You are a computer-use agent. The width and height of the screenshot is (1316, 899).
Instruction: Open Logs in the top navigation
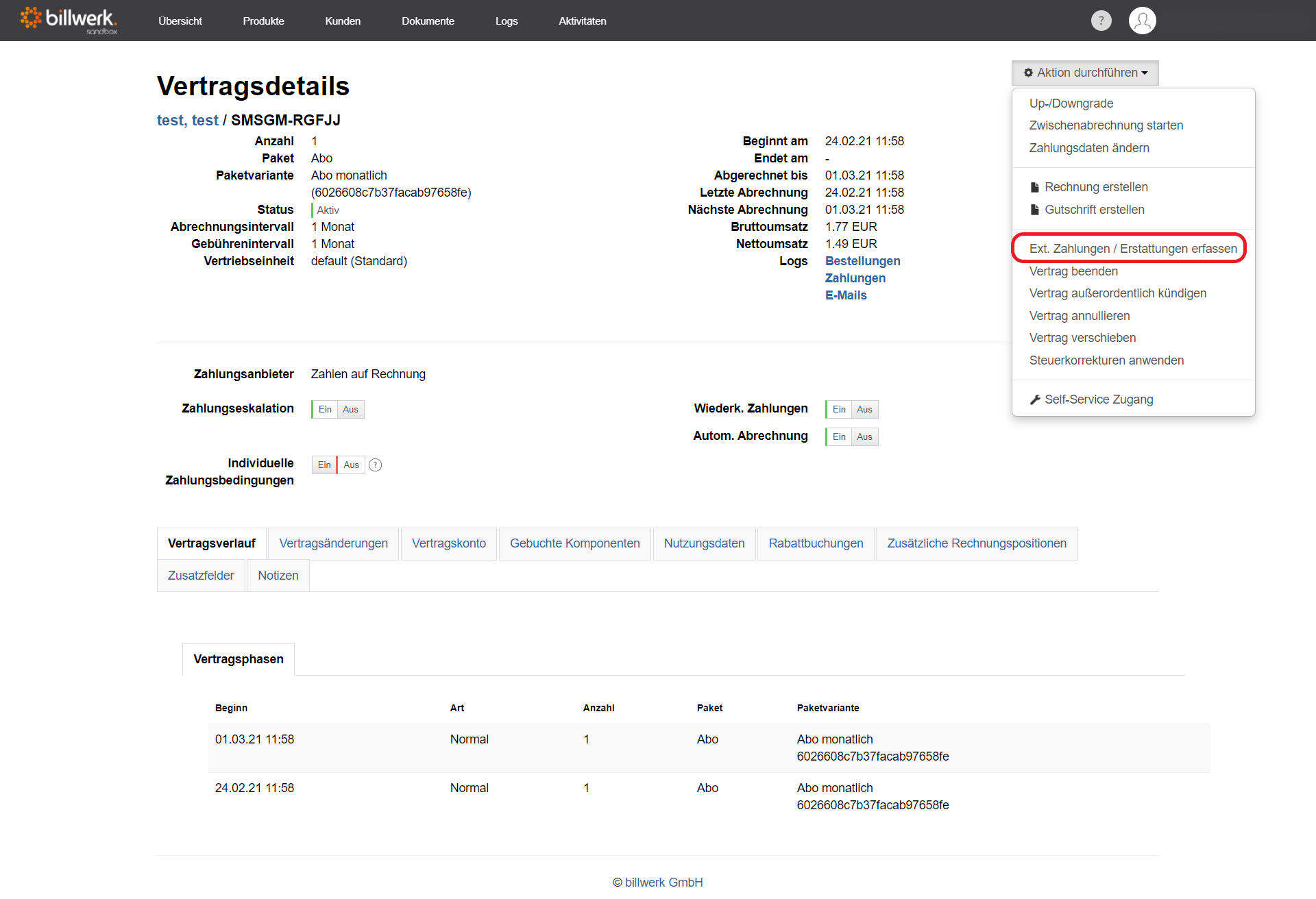coord(507,21)
